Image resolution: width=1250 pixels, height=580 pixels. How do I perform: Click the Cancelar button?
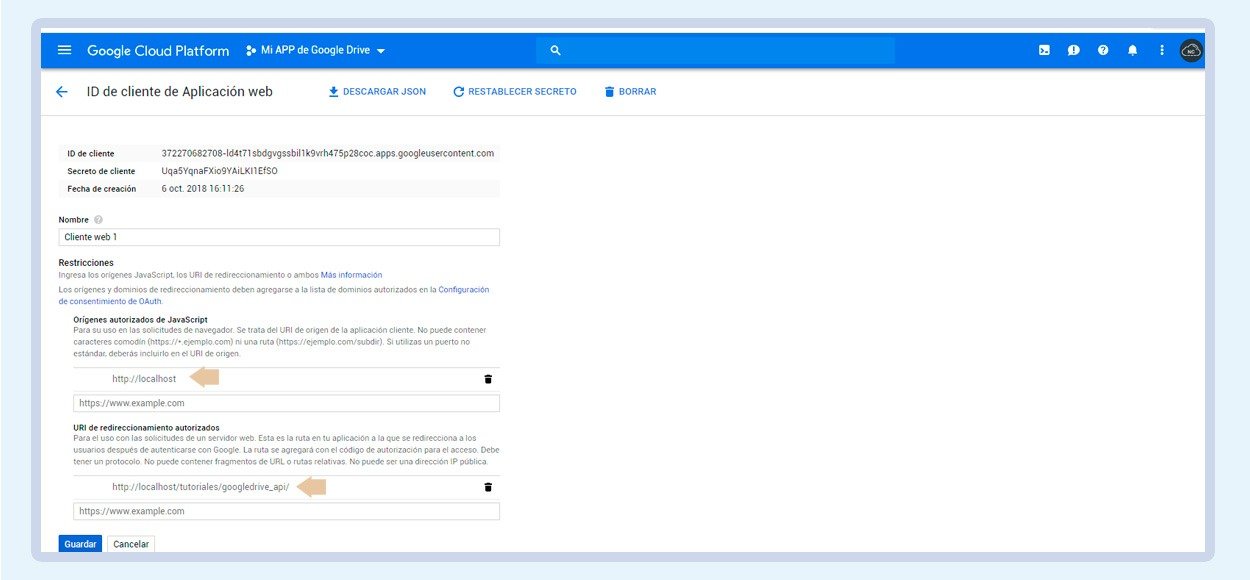(131, 544)
